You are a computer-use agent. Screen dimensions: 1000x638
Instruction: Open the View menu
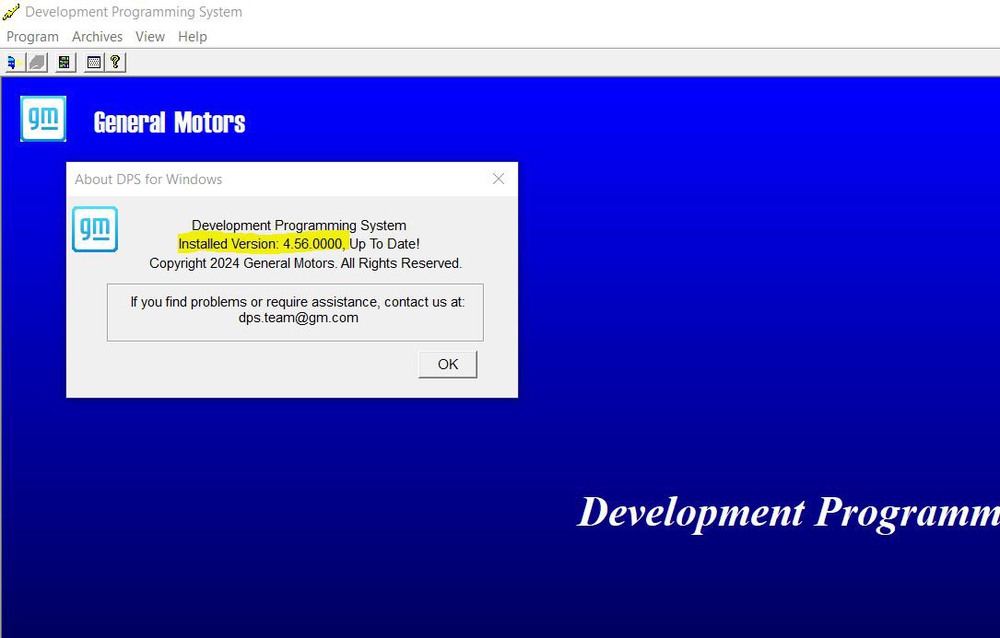click(x=150, y=37)
